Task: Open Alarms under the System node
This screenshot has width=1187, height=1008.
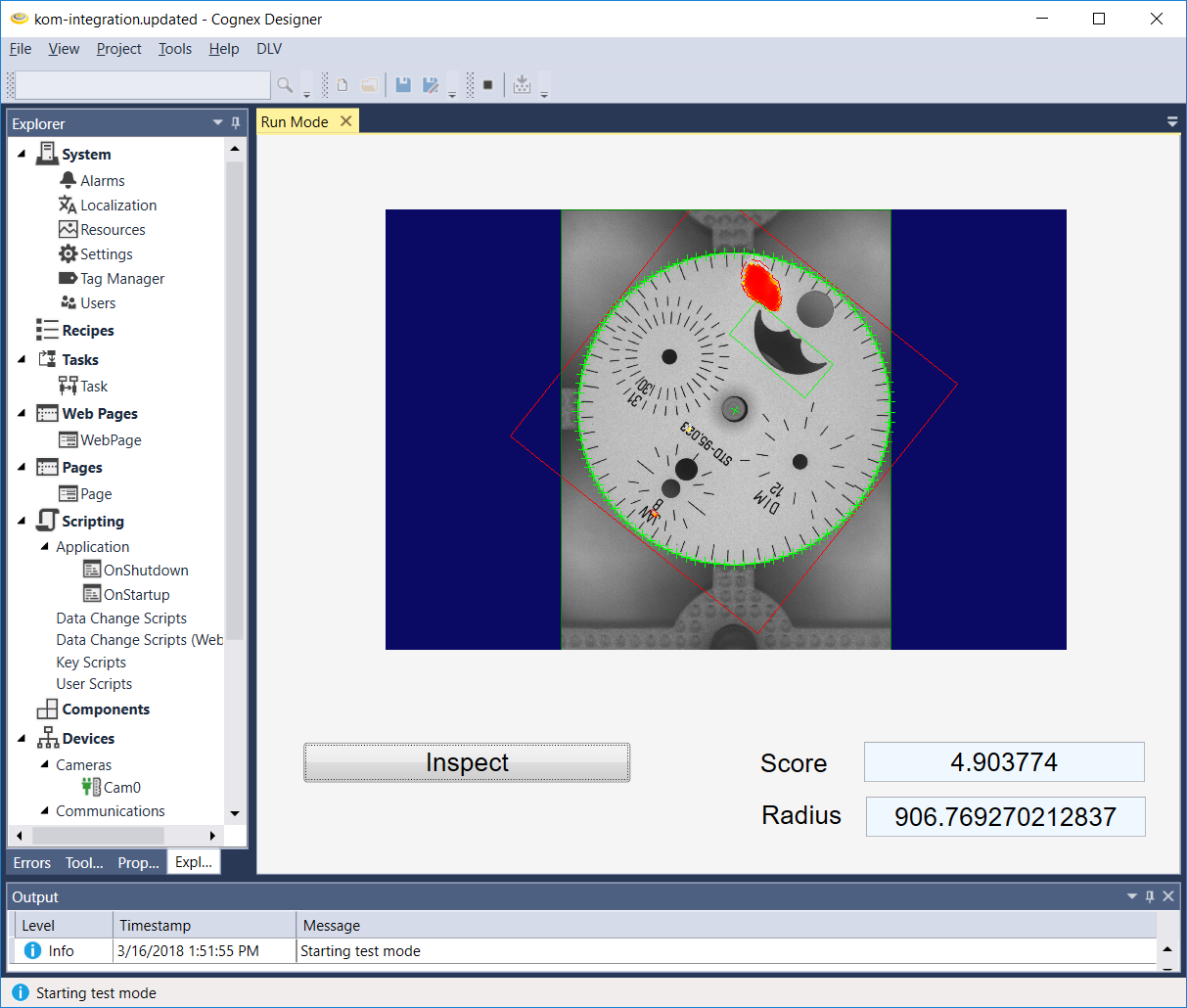Action: point(101,180)
